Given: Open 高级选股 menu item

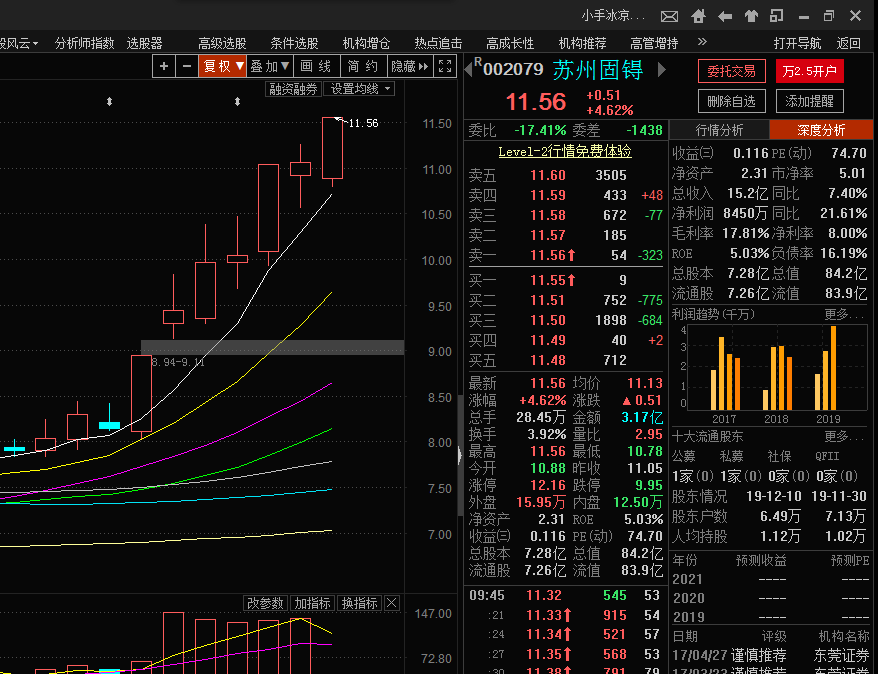Looking at the screenshot, I should click(222, 43).
